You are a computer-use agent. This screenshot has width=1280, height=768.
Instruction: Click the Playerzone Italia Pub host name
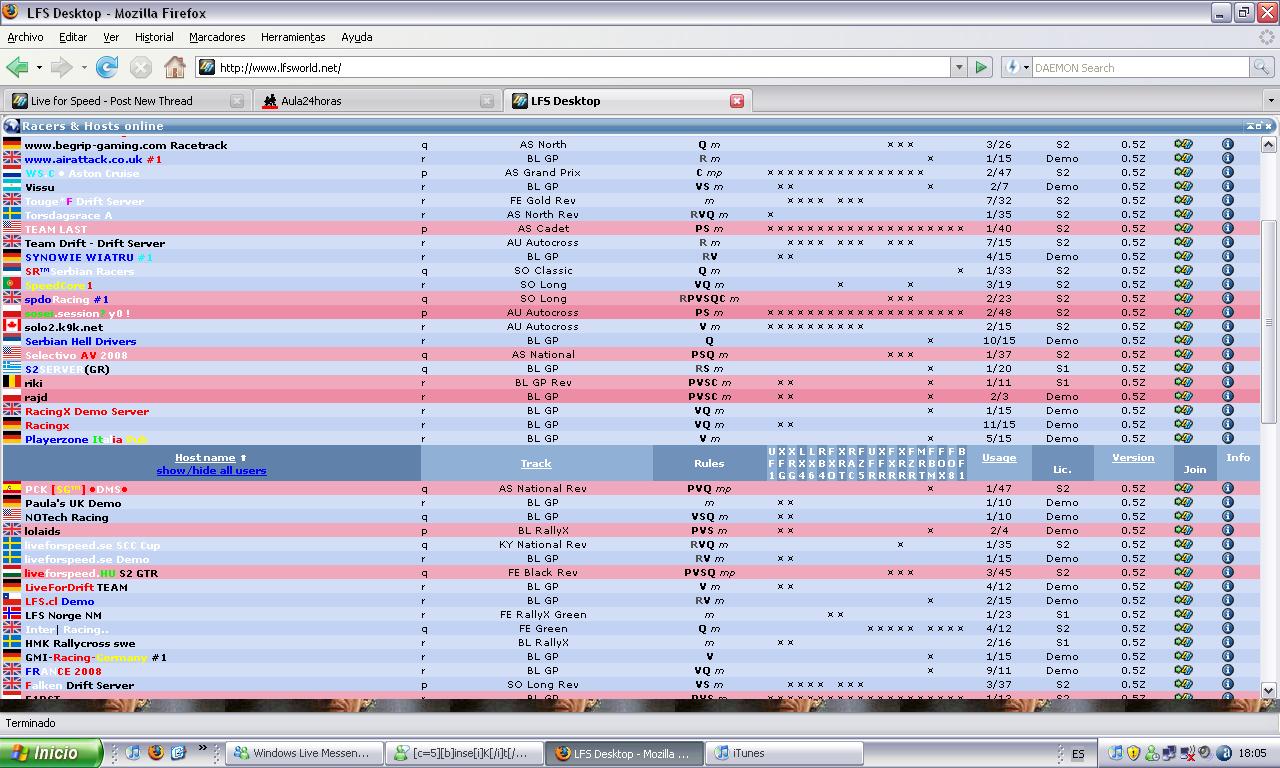click(x=86, y=439)
